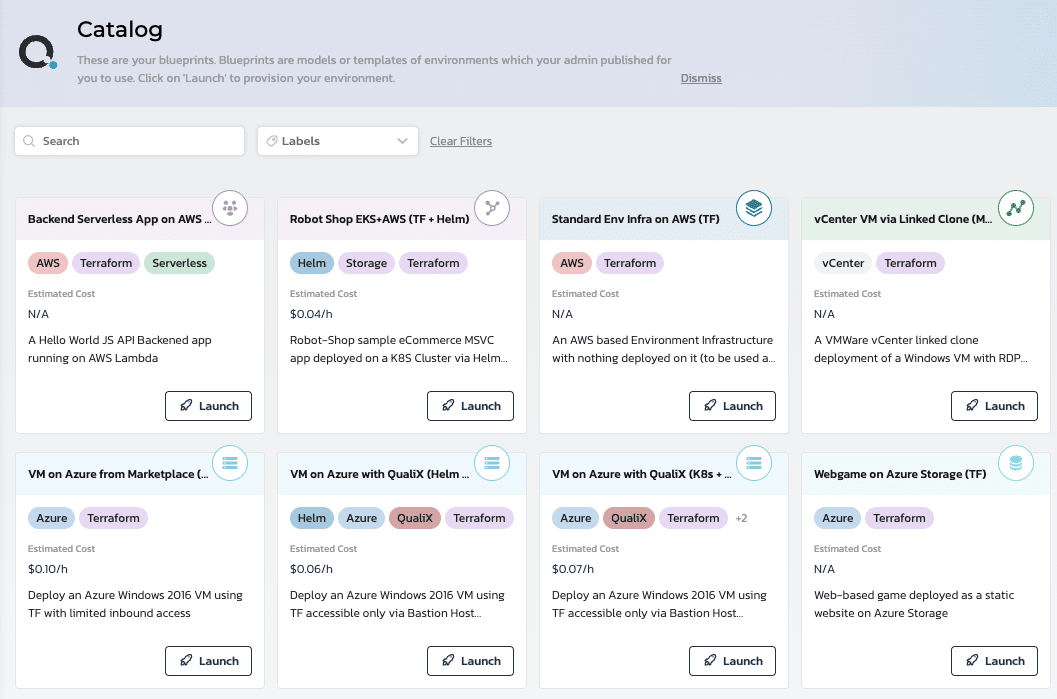
Task: Open the VM on Azure with QualiX (K8s title
Action: tap(641, 474)
